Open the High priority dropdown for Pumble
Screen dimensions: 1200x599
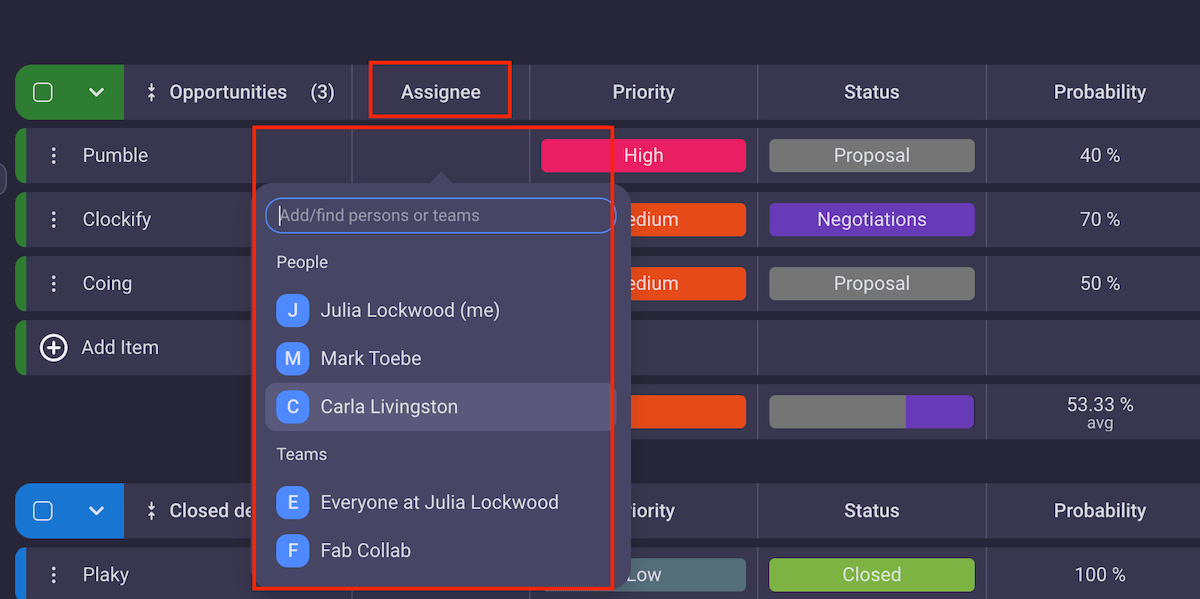[x=643, y=156]
